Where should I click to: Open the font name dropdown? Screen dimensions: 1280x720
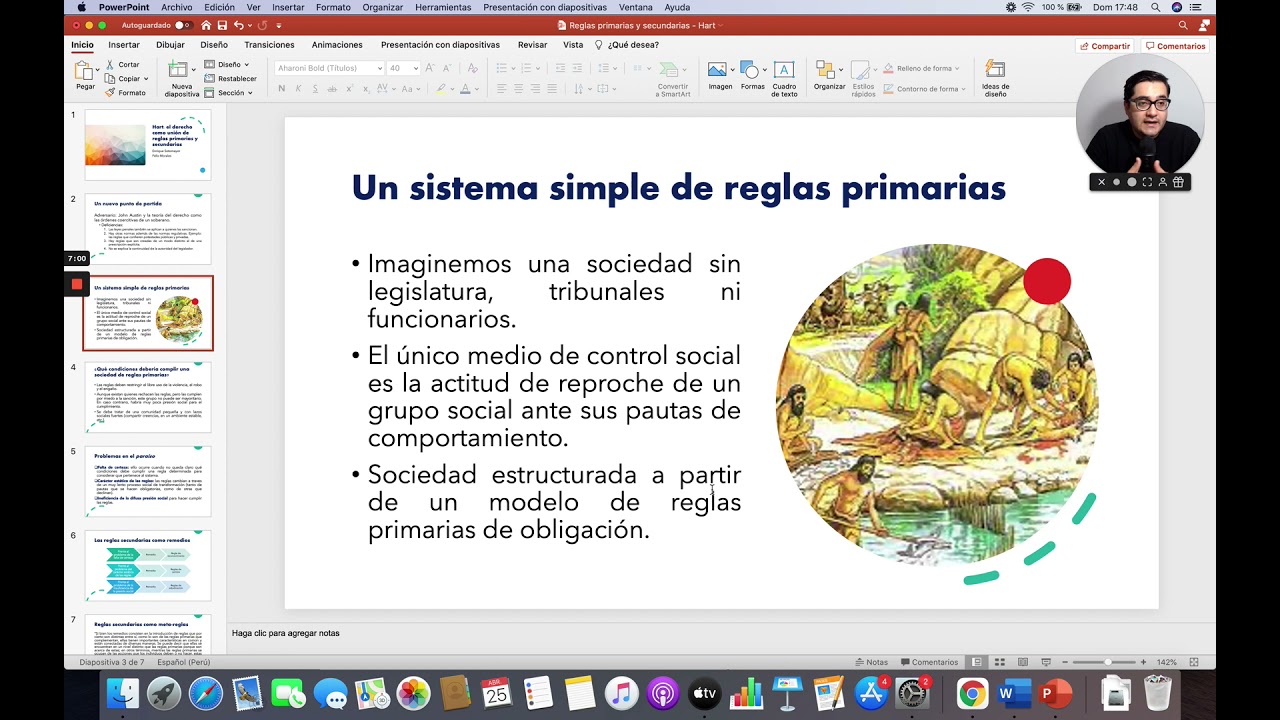point(379,68)
